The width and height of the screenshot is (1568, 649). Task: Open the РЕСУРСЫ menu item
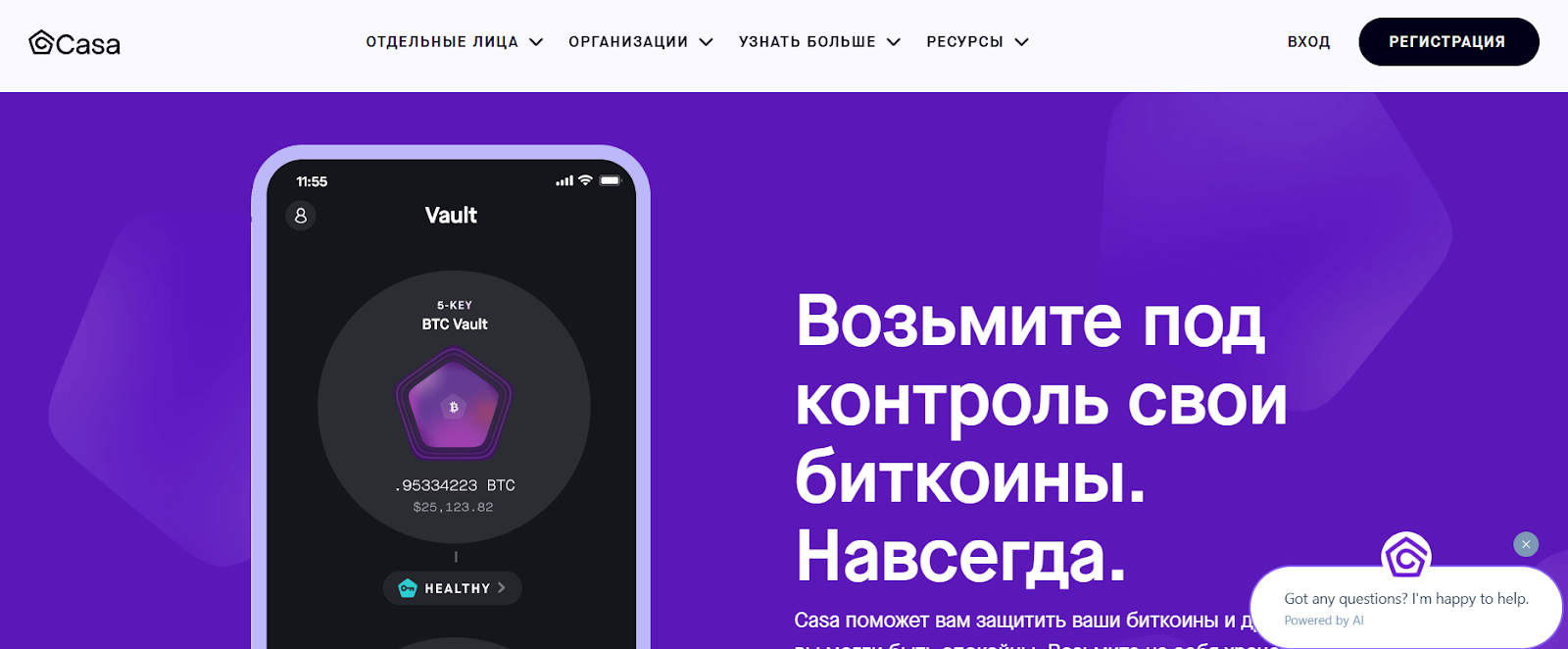965,42
